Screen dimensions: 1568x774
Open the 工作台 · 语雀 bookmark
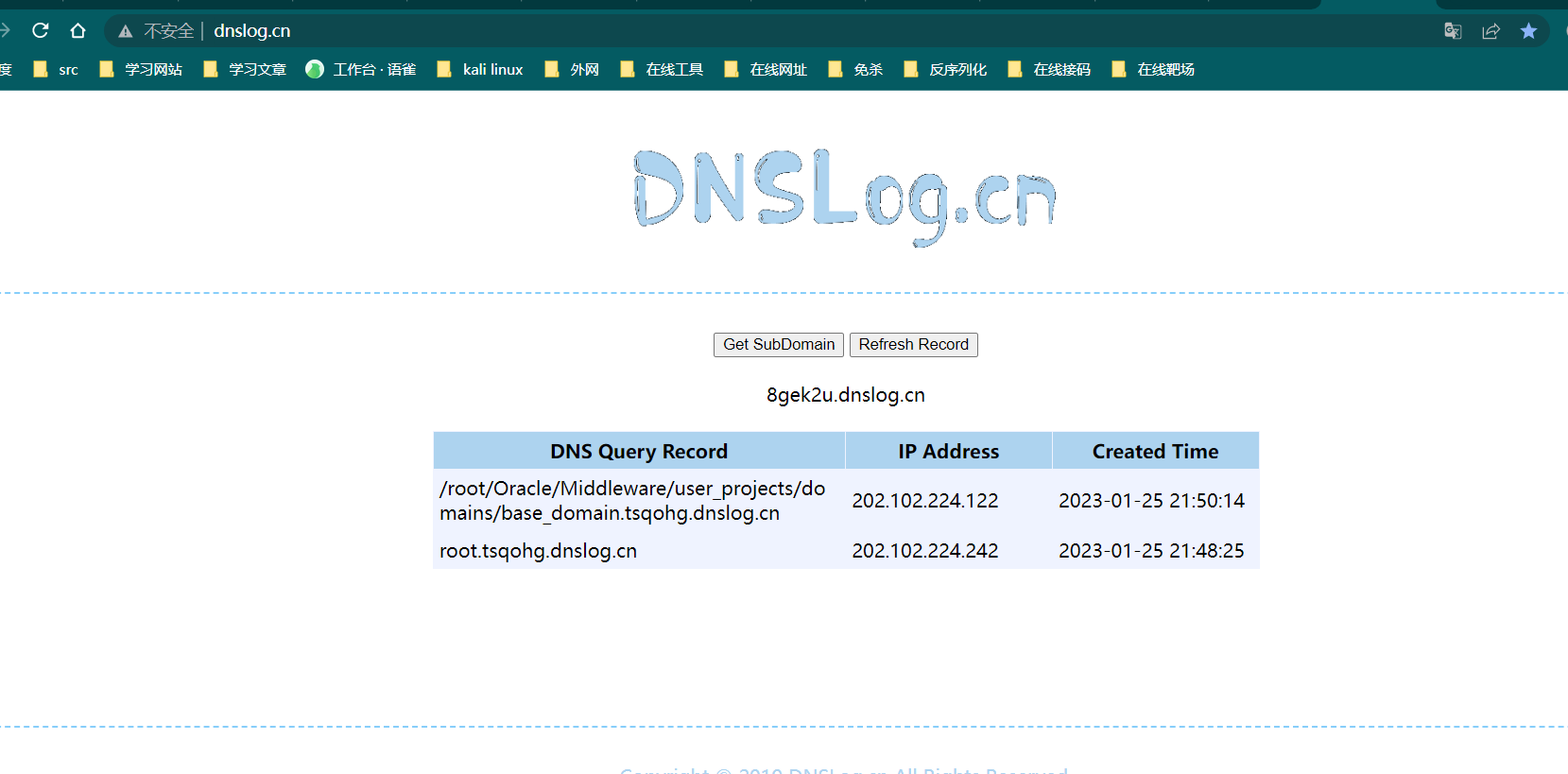tap(361, 69)
